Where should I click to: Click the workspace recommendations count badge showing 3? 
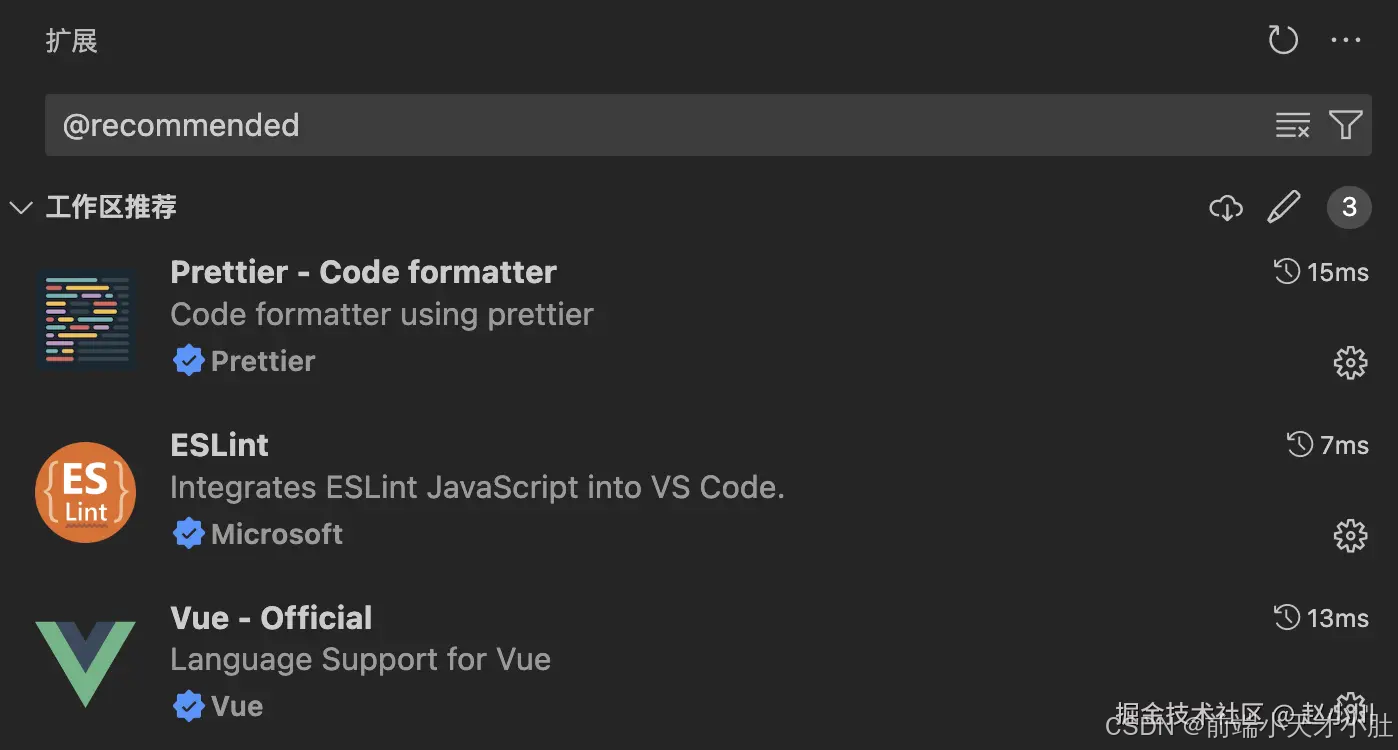(x=1349, y=207)
